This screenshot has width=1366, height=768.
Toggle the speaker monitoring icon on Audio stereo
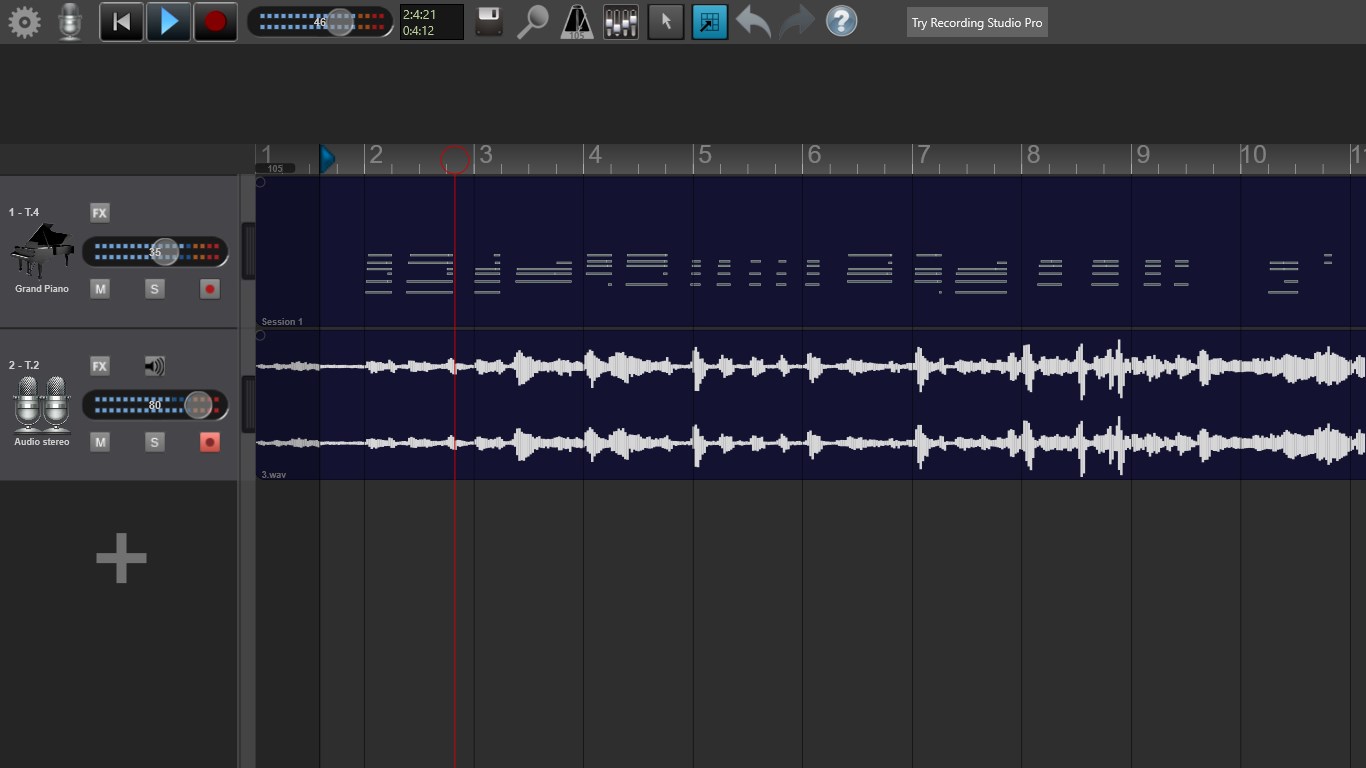(155, 365)
